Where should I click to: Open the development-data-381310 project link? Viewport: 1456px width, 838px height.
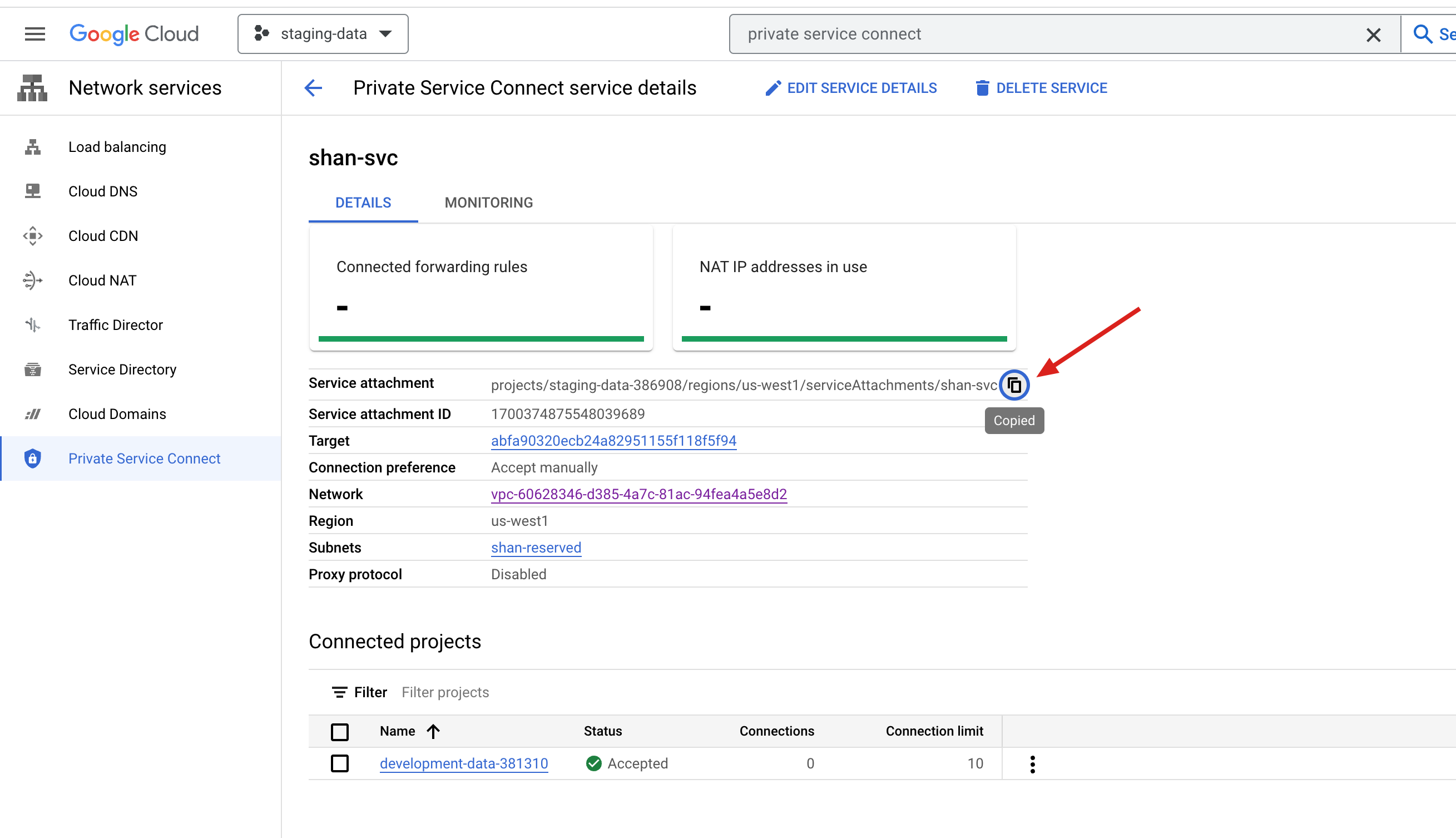tap(464, 764)
